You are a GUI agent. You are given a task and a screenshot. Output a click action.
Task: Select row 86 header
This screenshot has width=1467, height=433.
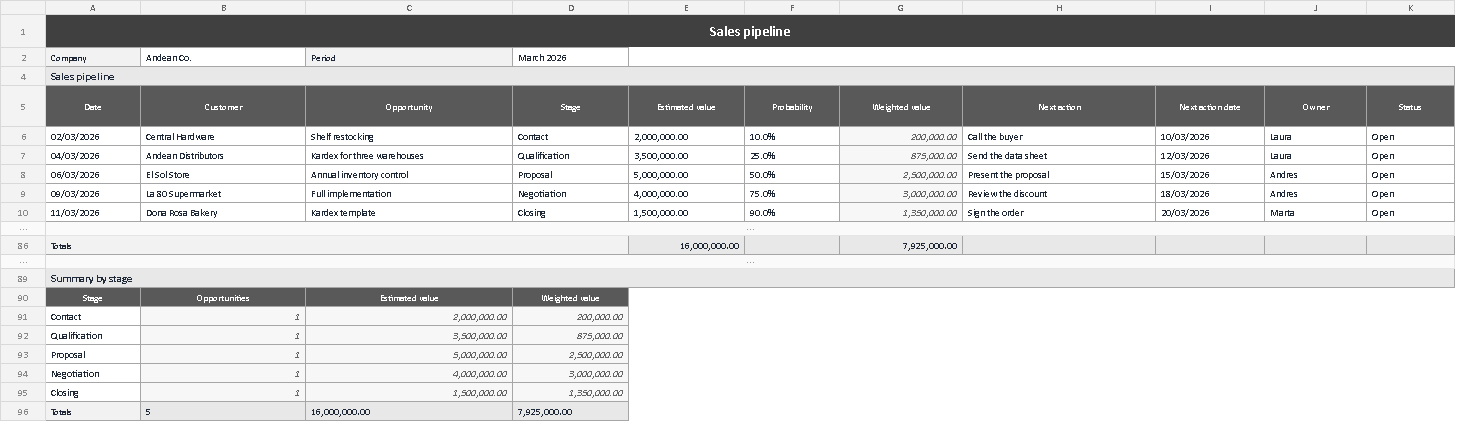[x=23, y=245]
